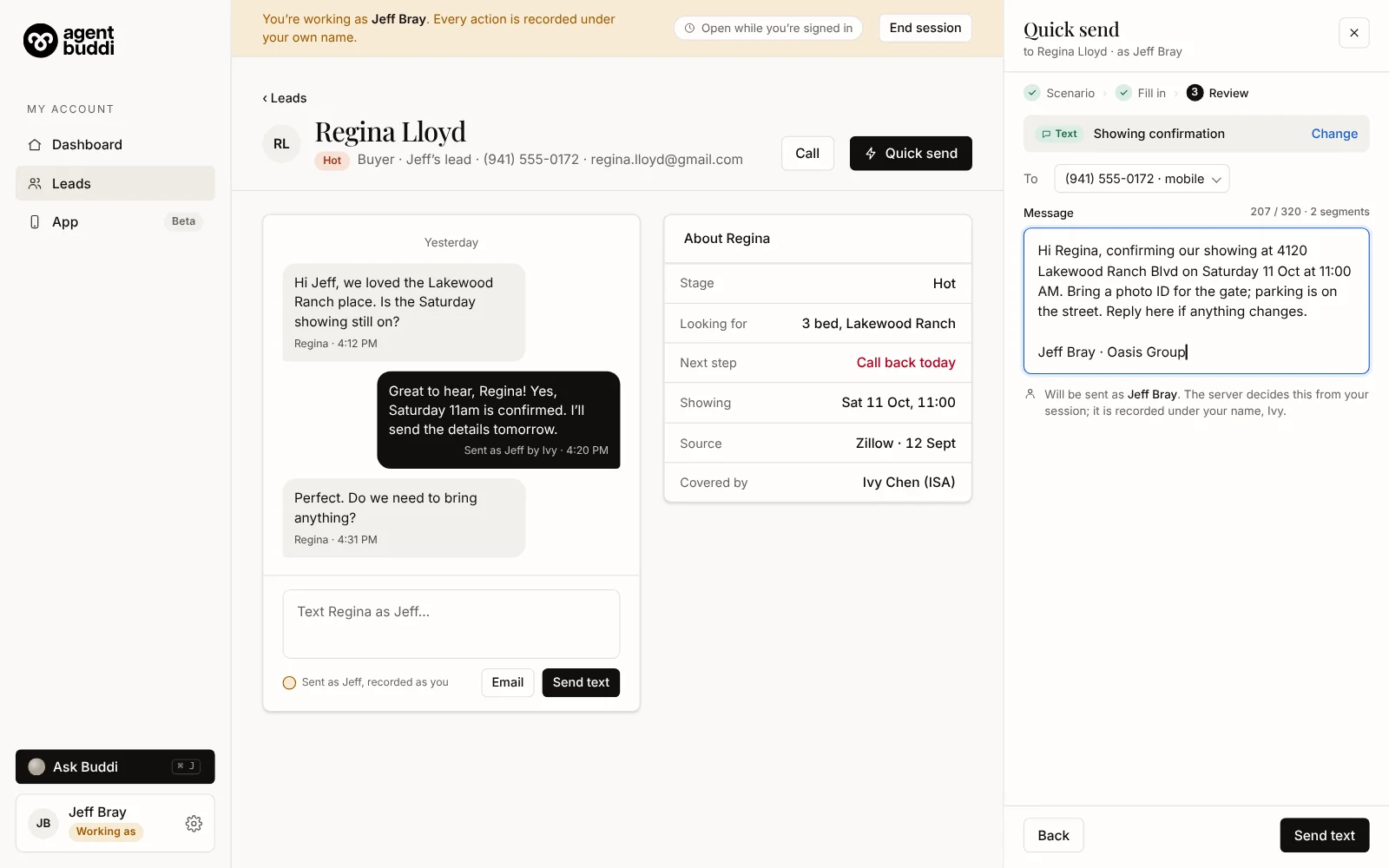Go to the Fill in step

point(1141,93)
